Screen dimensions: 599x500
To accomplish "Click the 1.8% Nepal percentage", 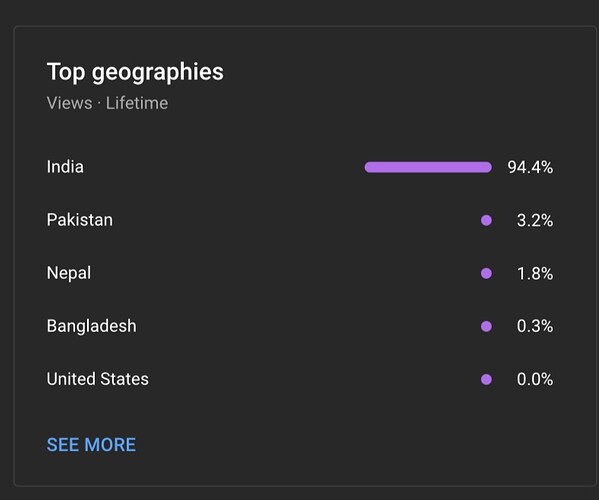I will tap(535, 273).
